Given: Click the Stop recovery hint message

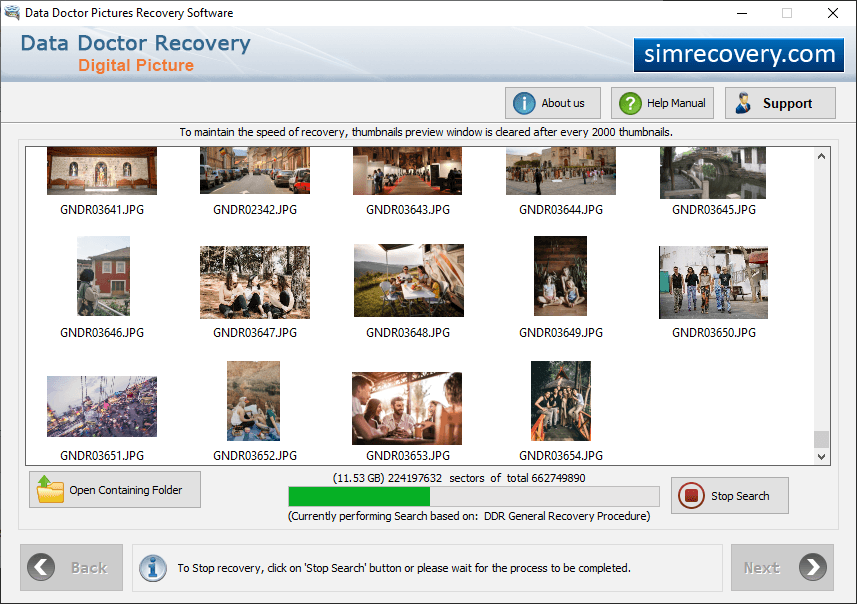Looking at the screenshot, I should click(404, 568).
